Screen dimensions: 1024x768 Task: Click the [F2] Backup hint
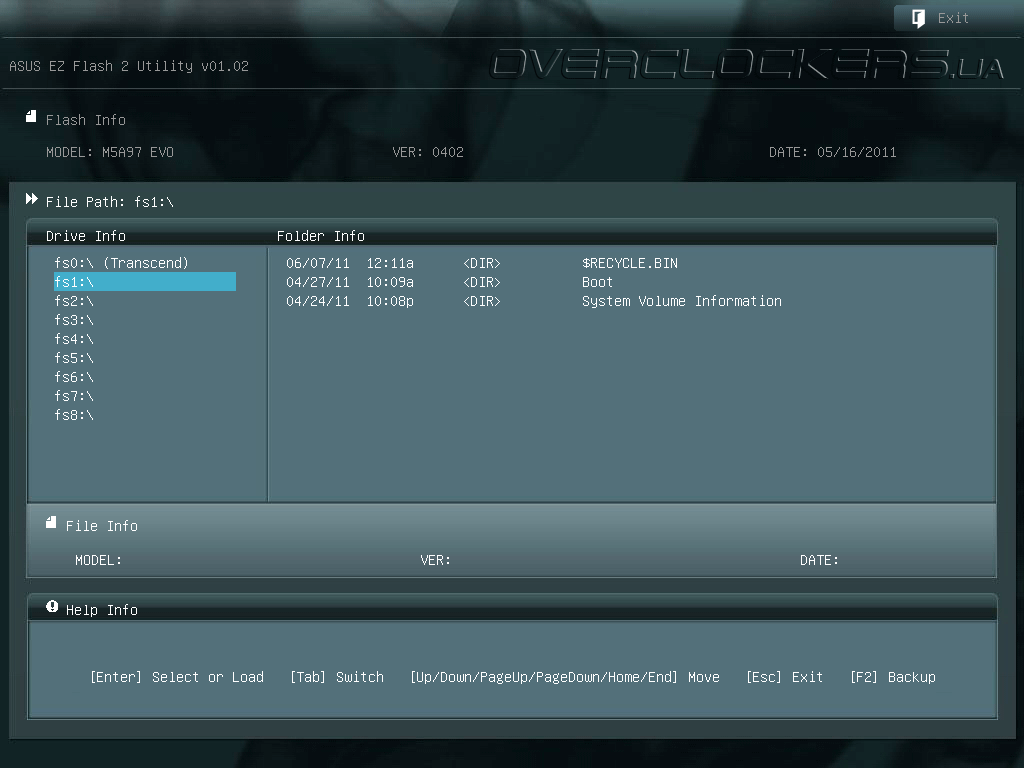point(893,677)
